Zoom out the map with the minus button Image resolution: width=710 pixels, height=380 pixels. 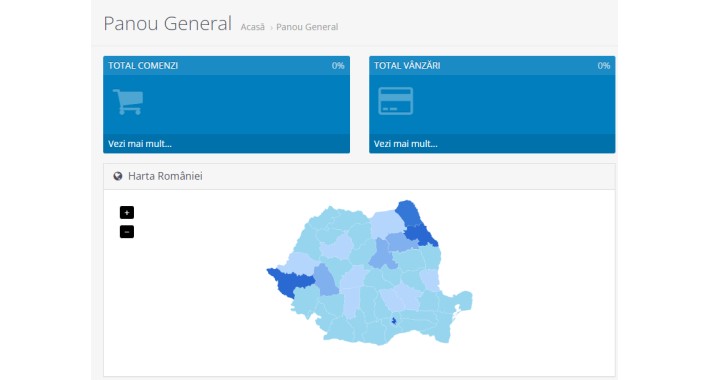click(x=127, y=232)
